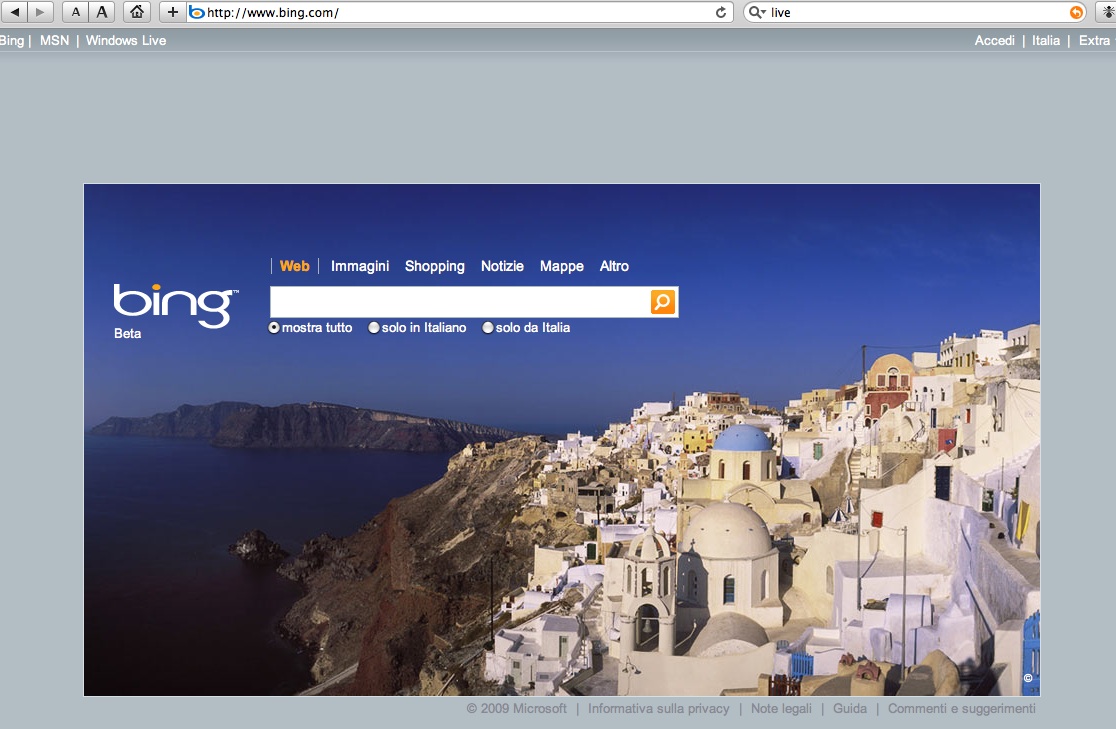
Task: Switch to the Shopping tab
Action: coord(435,266)
